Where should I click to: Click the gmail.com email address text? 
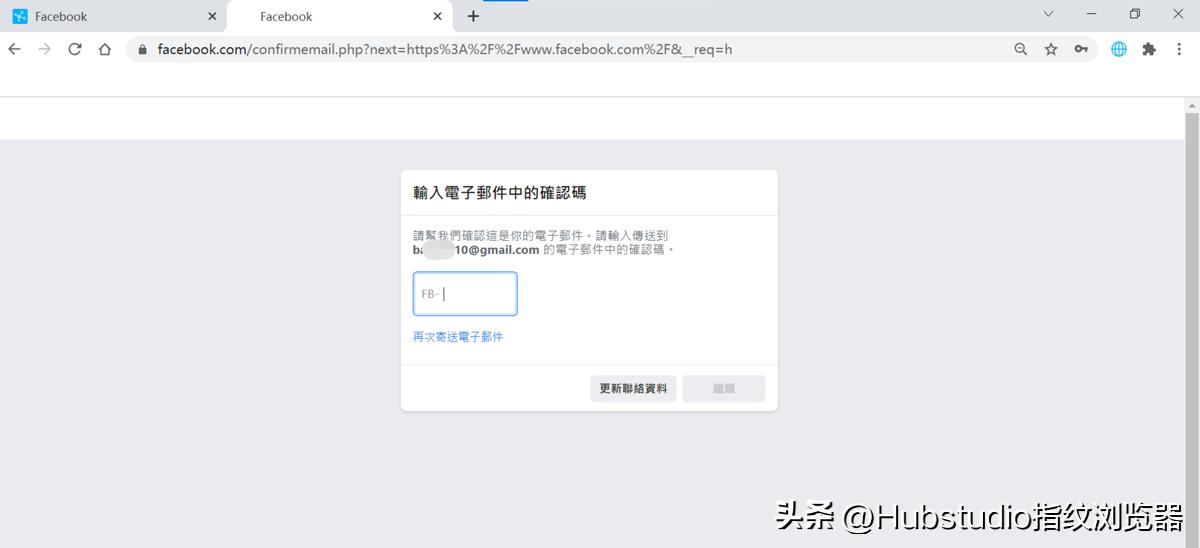[476, 250]
